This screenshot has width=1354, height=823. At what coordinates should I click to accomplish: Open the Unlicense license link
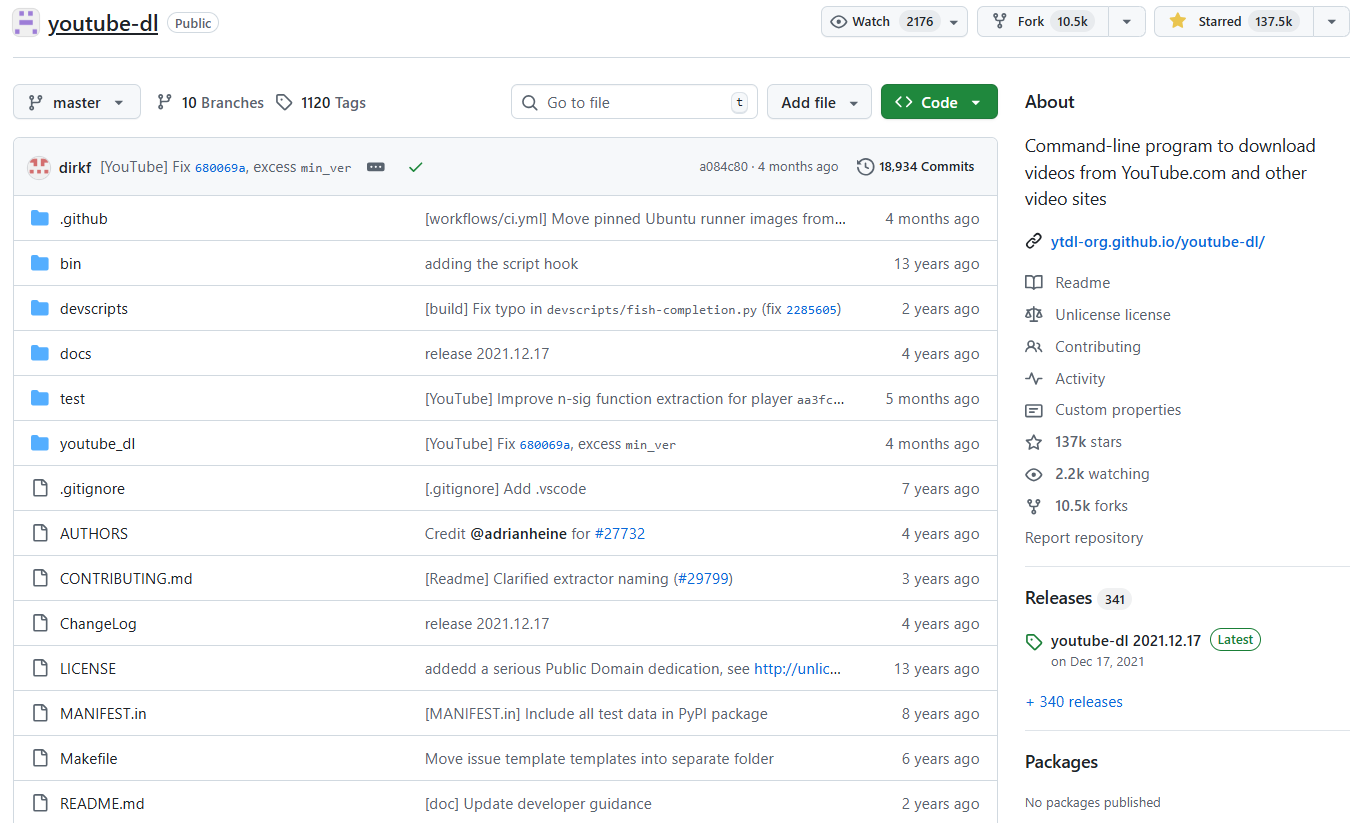click(1112, 315)
